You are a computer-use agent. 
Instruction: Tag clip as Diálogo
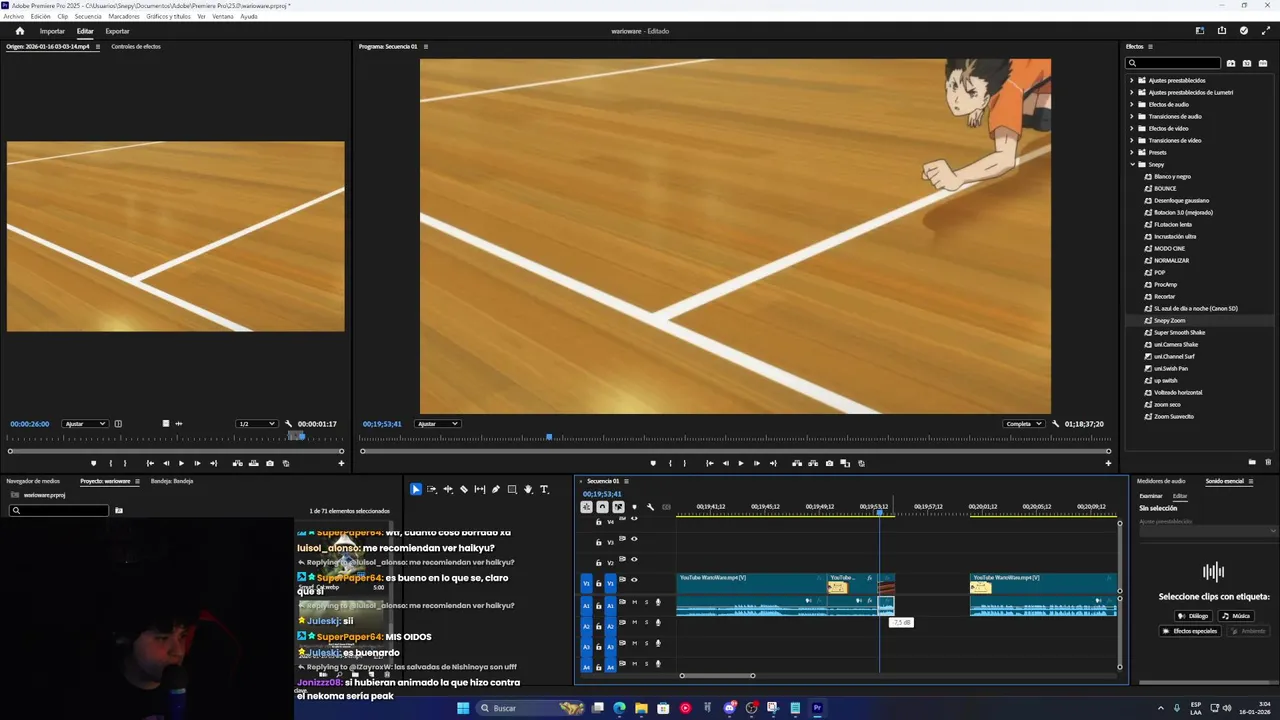coord(1193,616)
